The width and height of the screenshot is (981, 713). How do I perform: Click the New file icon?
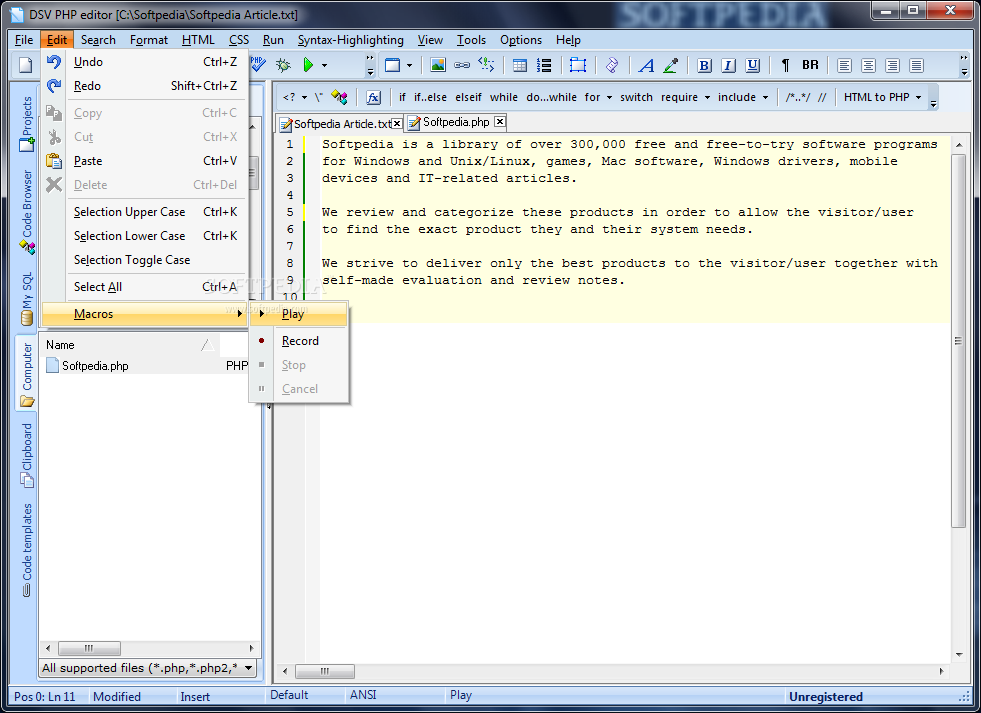(26, 64)
